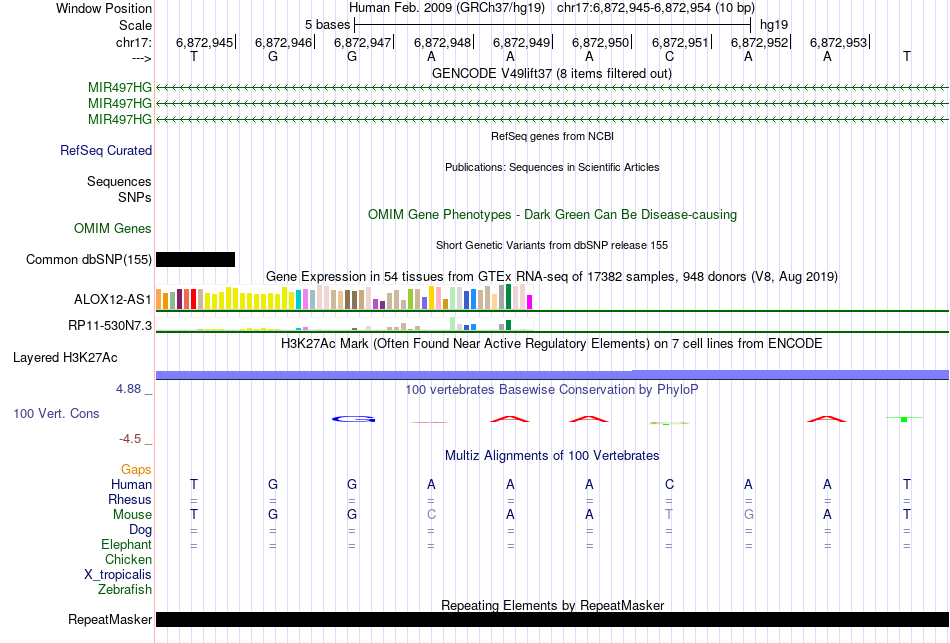The height and width of the screenshot is (643, 950).
Task: Click the 4.88 PhyloP upper value
Action: tap(128, 389)
